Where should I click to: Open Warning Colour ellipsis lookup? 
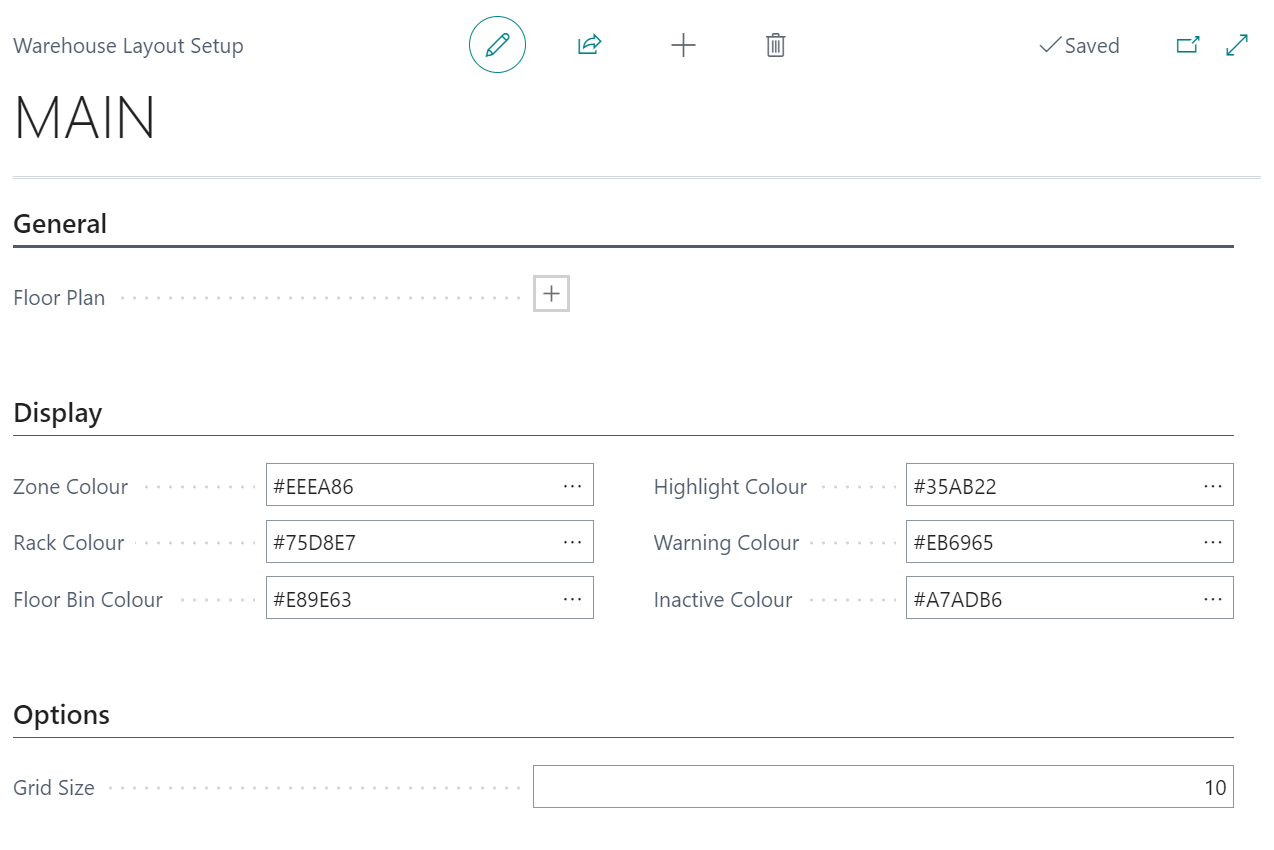[1212, 542]
